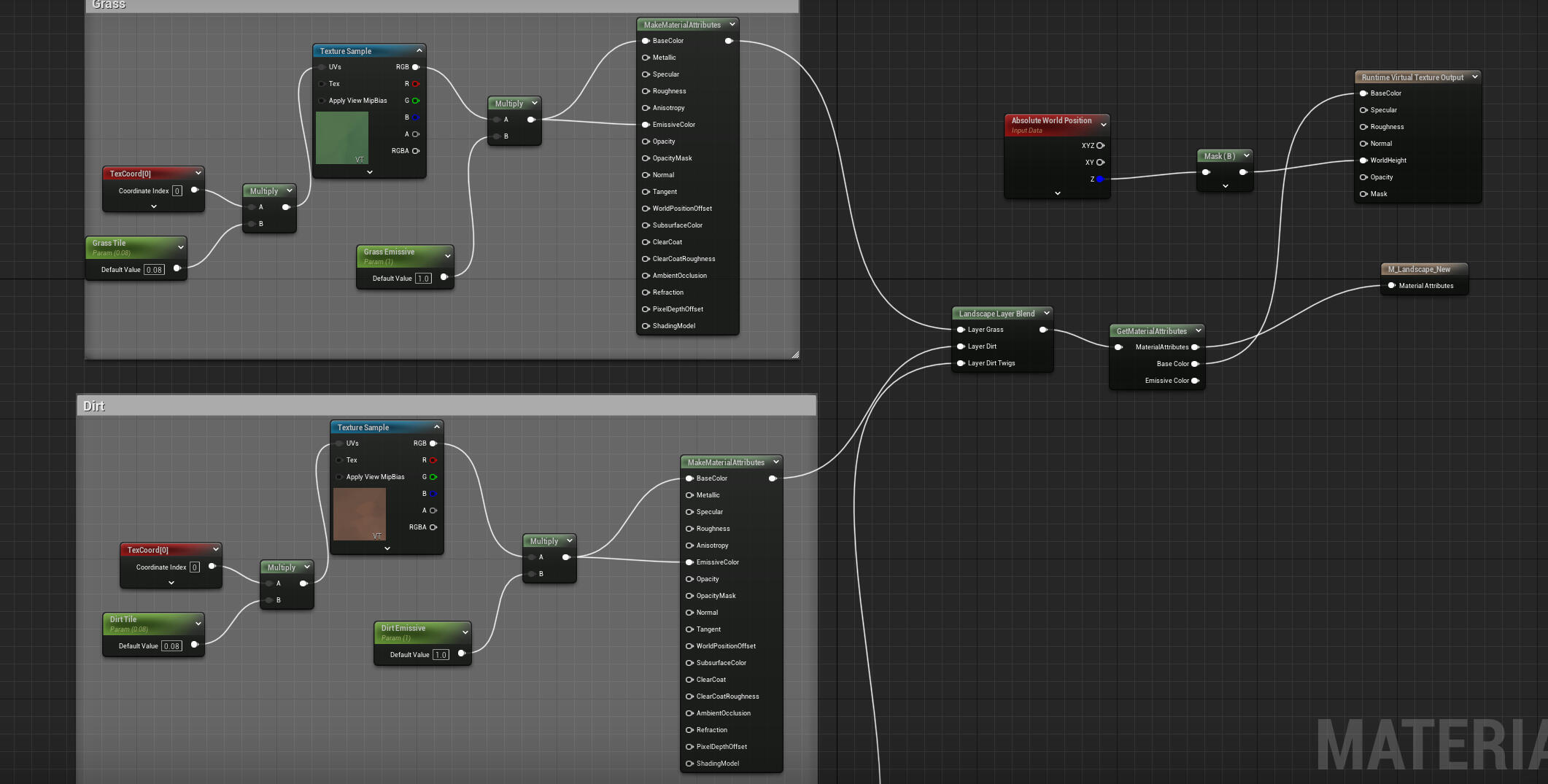Screen dimensions: 1548x784
Task: Click the Roughness pin on Grass MakeMaterialAttributes node
Action: [646, 91]
